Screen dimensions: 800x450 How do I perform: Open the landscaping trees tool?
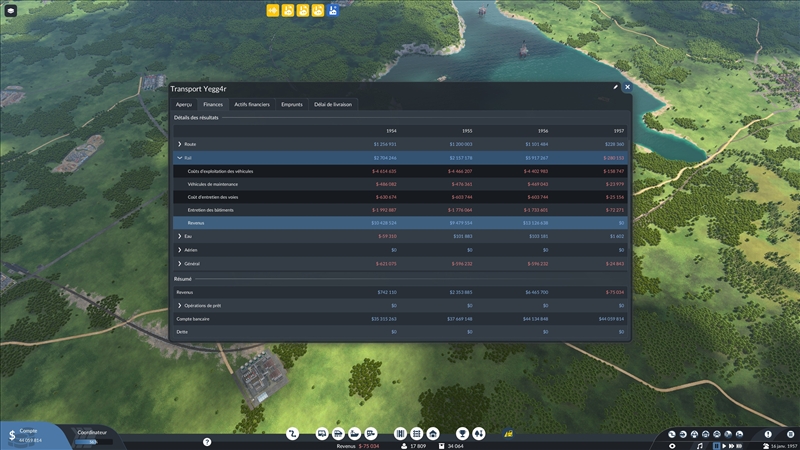[x=479, y=434]
